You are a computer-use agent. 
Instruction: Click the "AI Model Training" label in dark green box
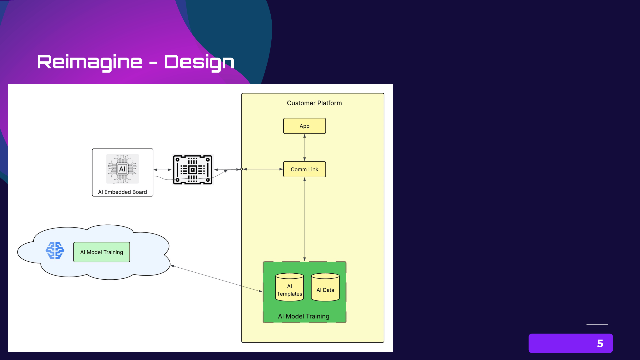304,316
